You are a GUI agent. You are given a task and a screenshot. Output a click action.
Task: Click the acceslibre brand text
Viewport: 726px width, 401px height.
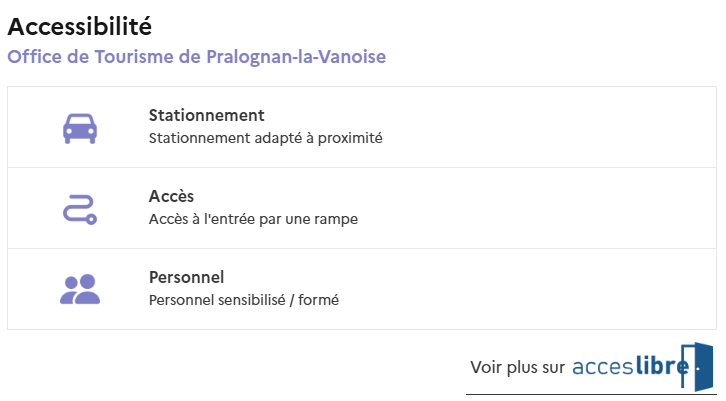[630, 367]
